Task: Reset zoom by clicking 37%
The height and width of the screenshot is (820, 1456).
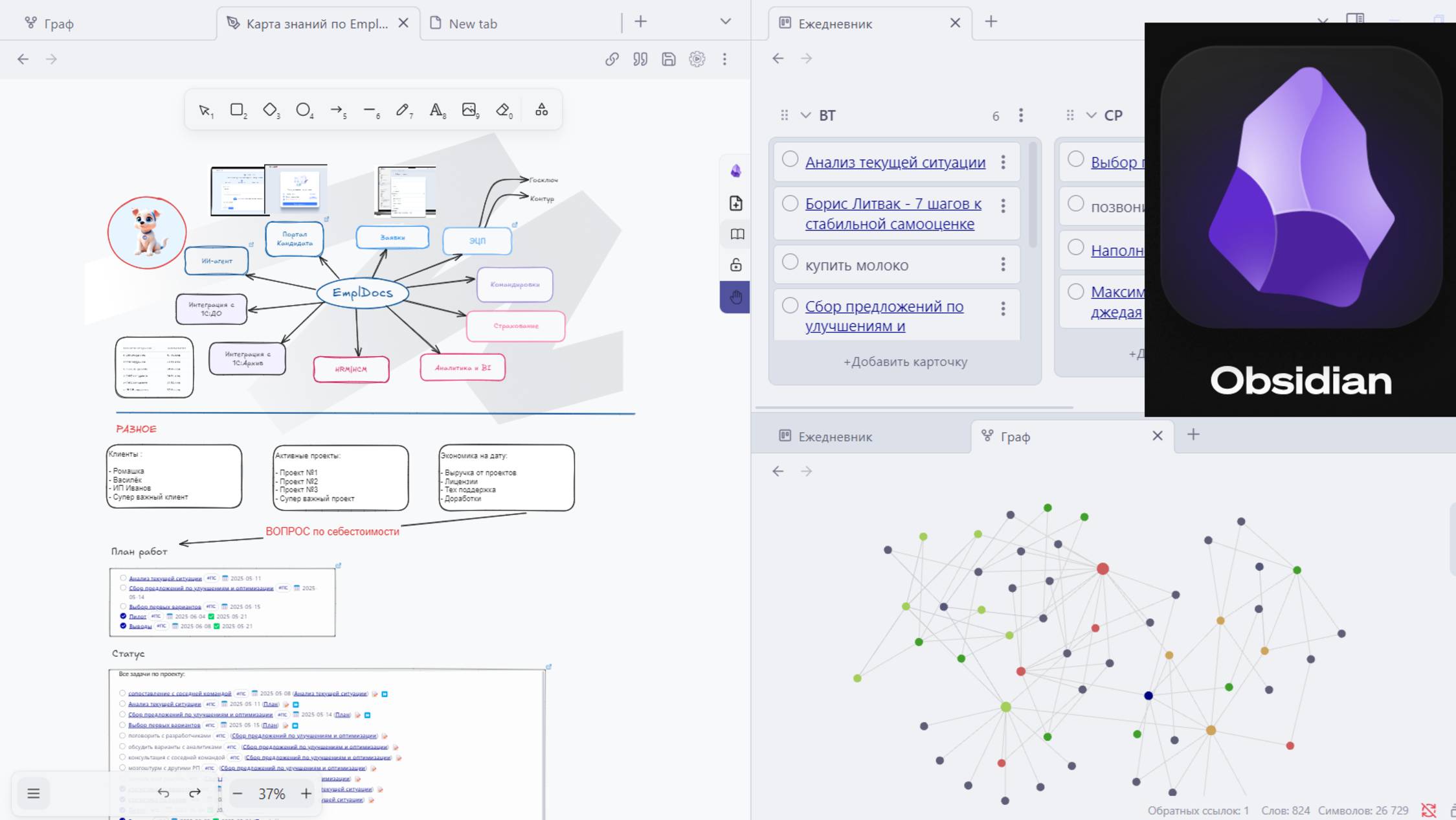Action: click(272, 793)
